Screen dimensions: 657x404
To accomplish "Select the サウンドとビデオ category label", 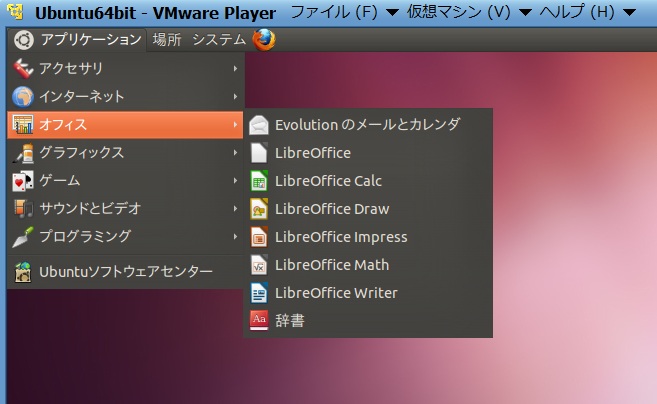I will (x=90, y=208).
